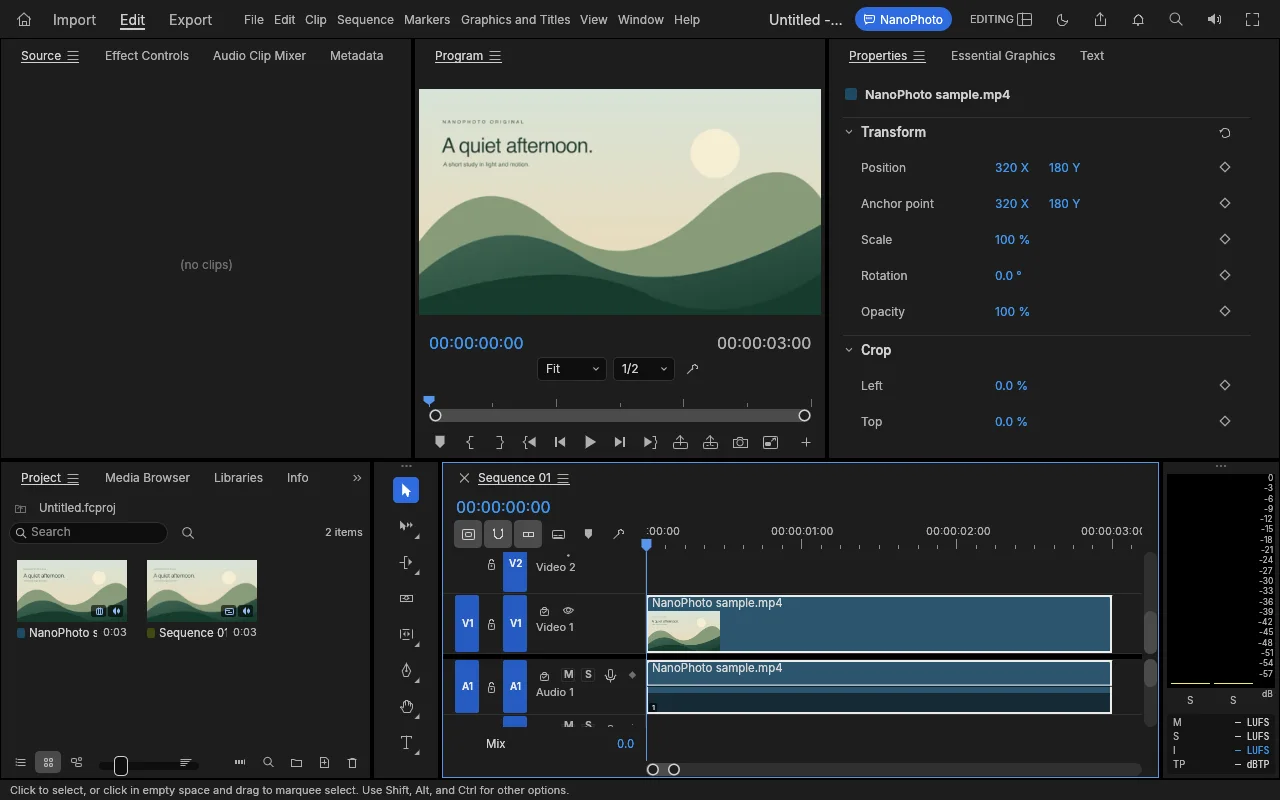Screen dimensions: 1280x800
Task: Switch to the Export workspace
Action: [x=190, y=19]
